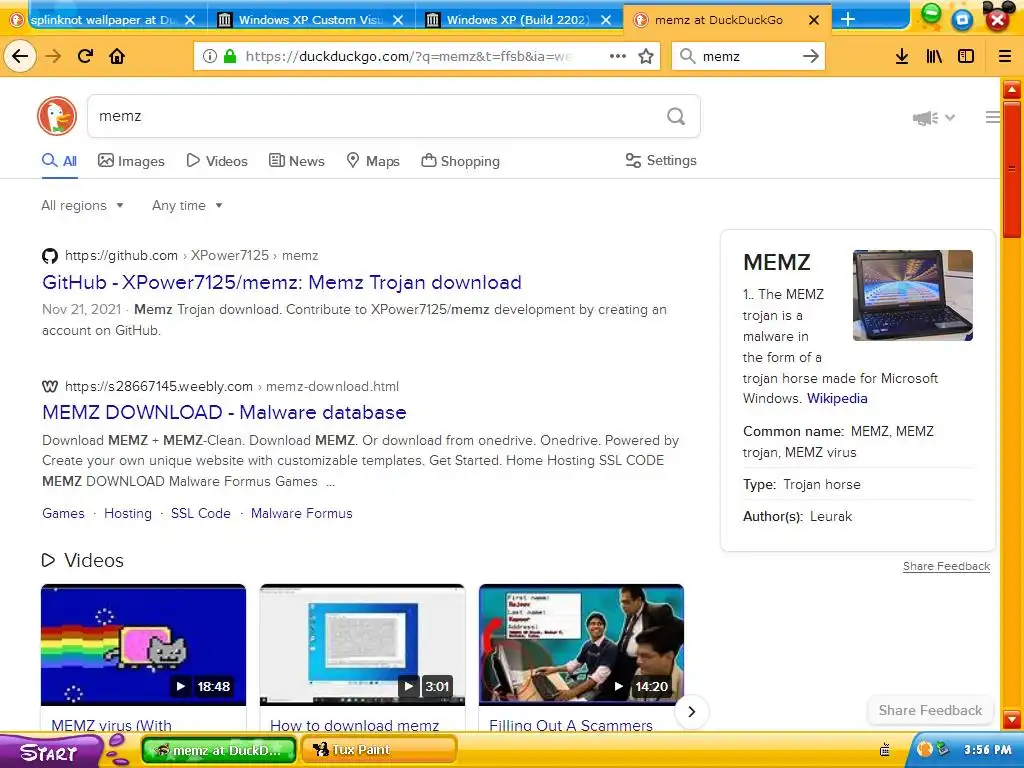
Task: Select the News results tab
Action: 297,161
